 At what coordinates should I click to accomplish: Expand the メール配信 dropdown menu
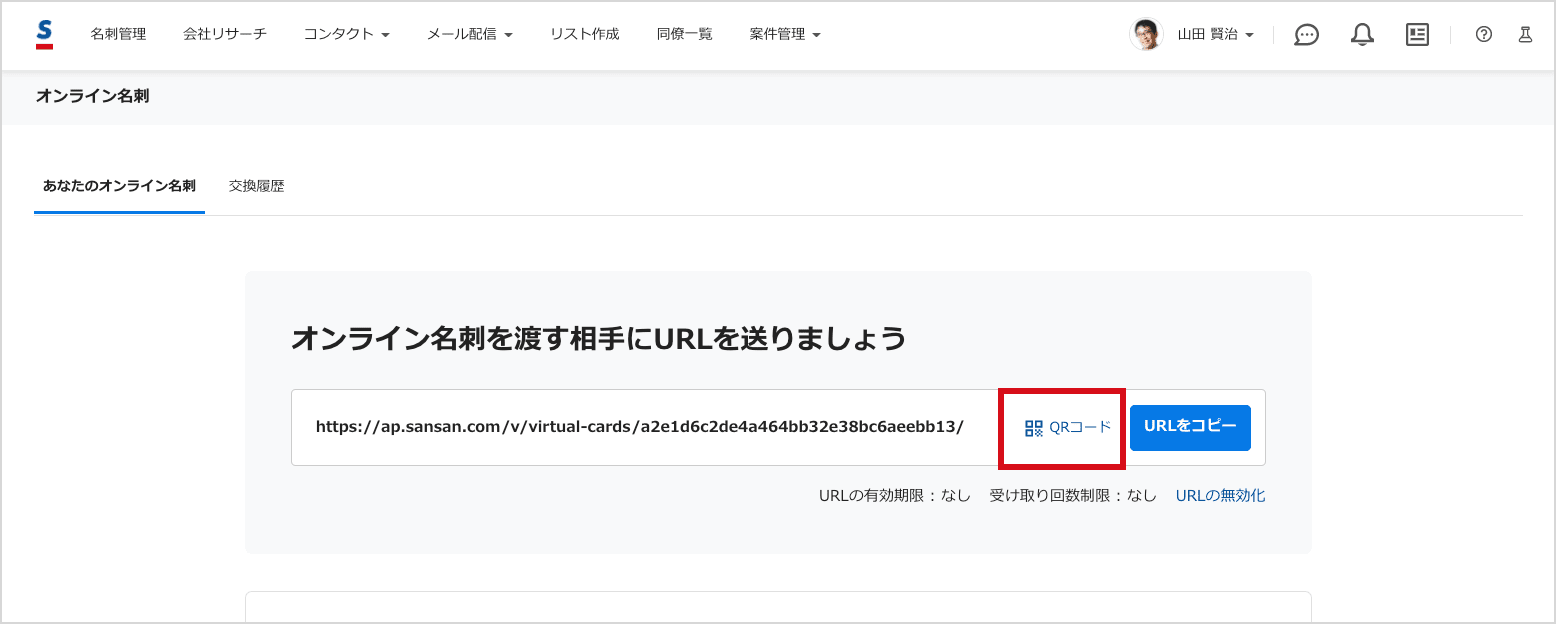tap(470, 34)
